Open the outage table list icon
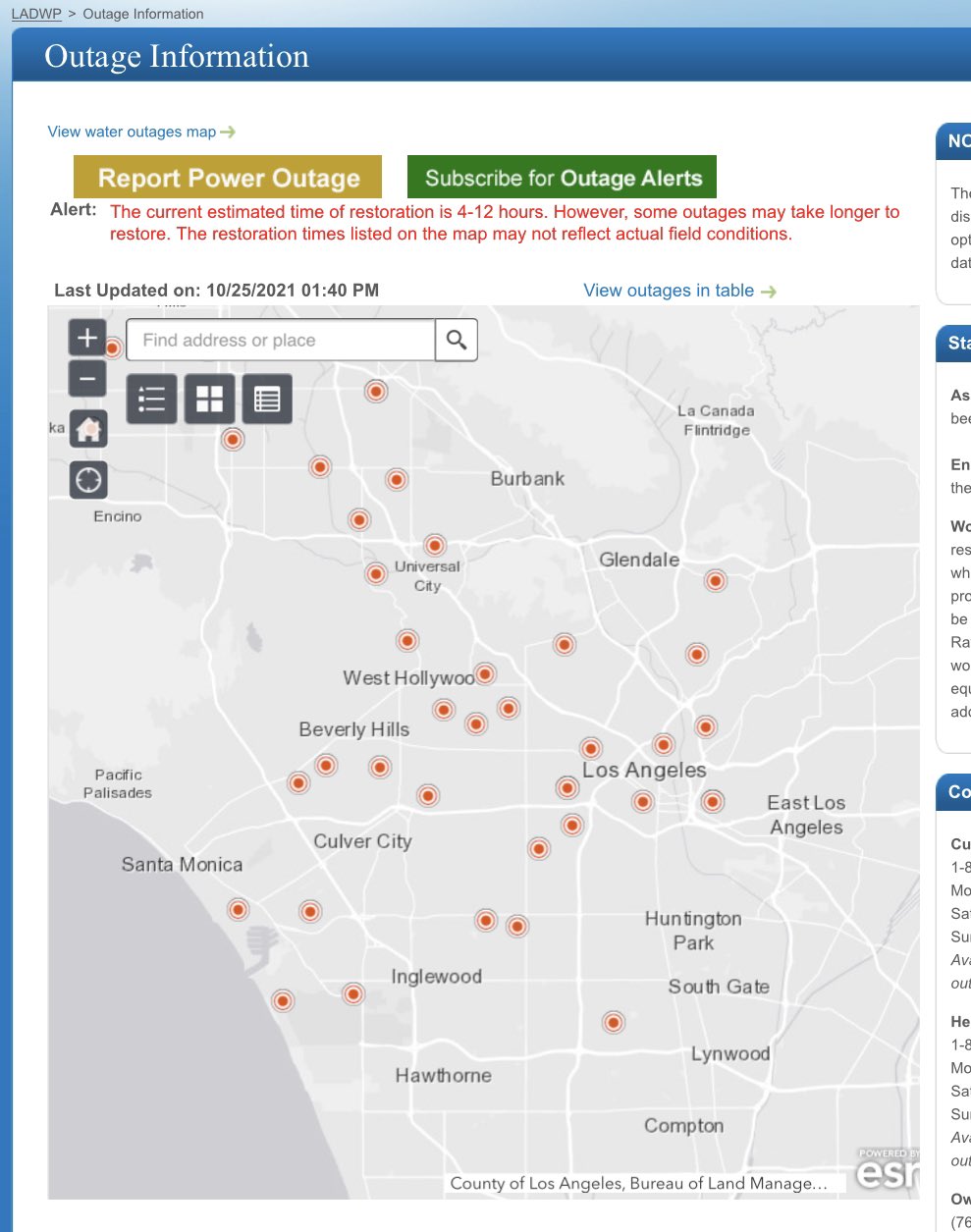The height and width of the screenshot is (1232, 971). pyautogui.click(x=267, y=399)
